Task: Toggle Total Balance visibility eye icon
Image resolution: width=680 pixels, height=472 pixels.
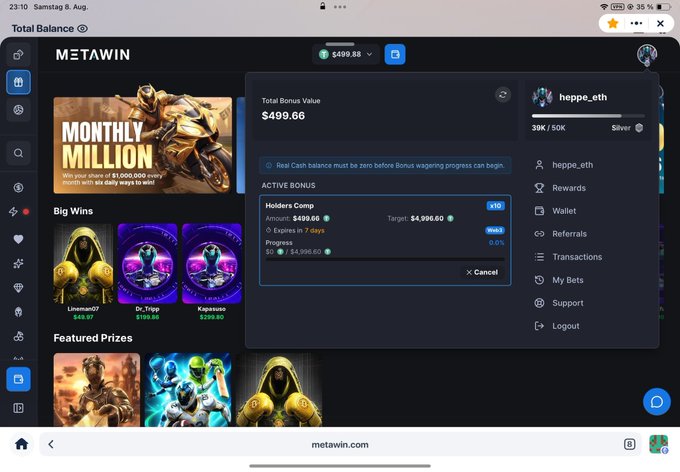Action: [82, 29]
